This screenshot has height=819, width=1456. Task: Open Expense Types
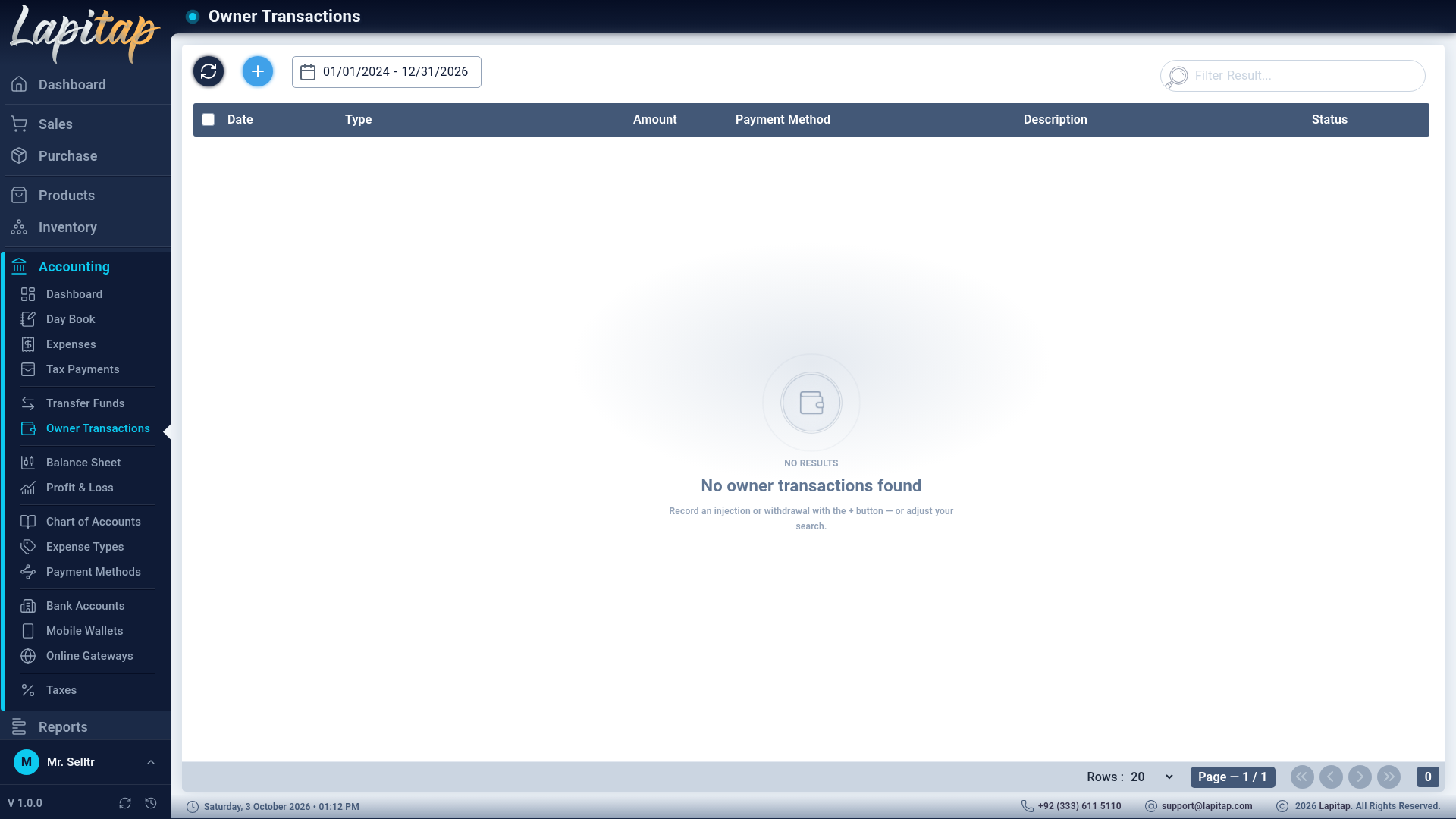coord(87,547)
